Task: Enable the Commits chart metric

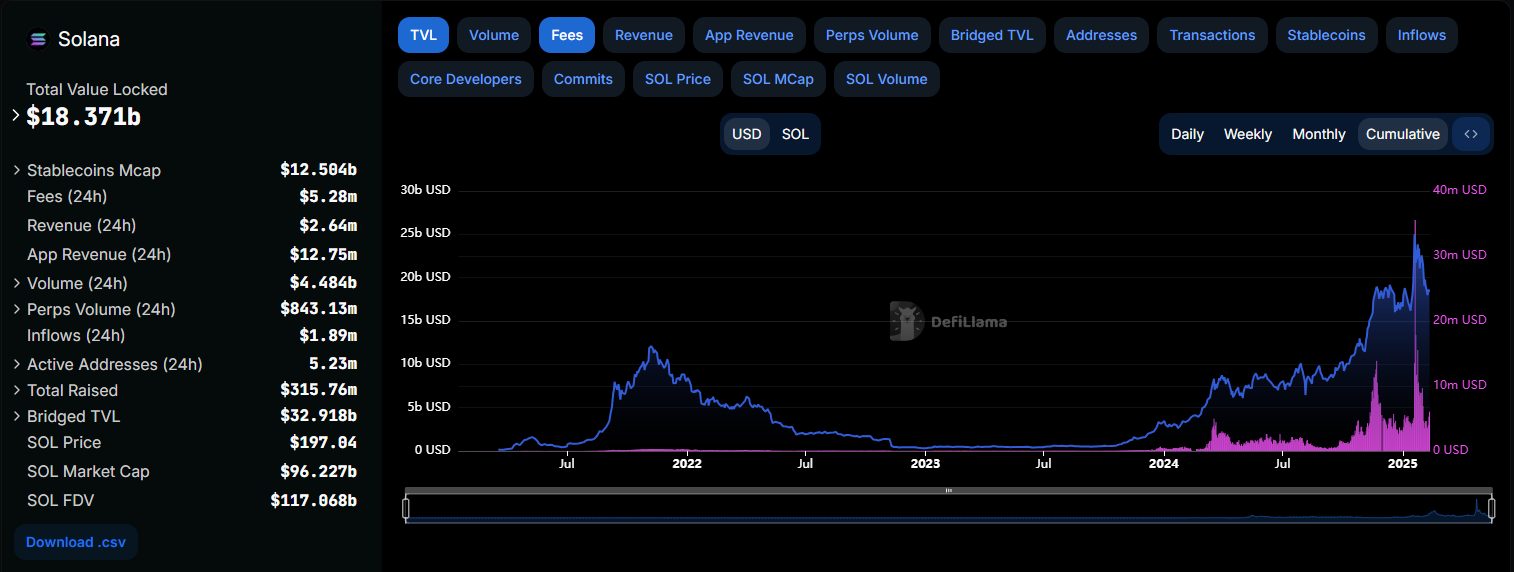Action: (583, 79)
